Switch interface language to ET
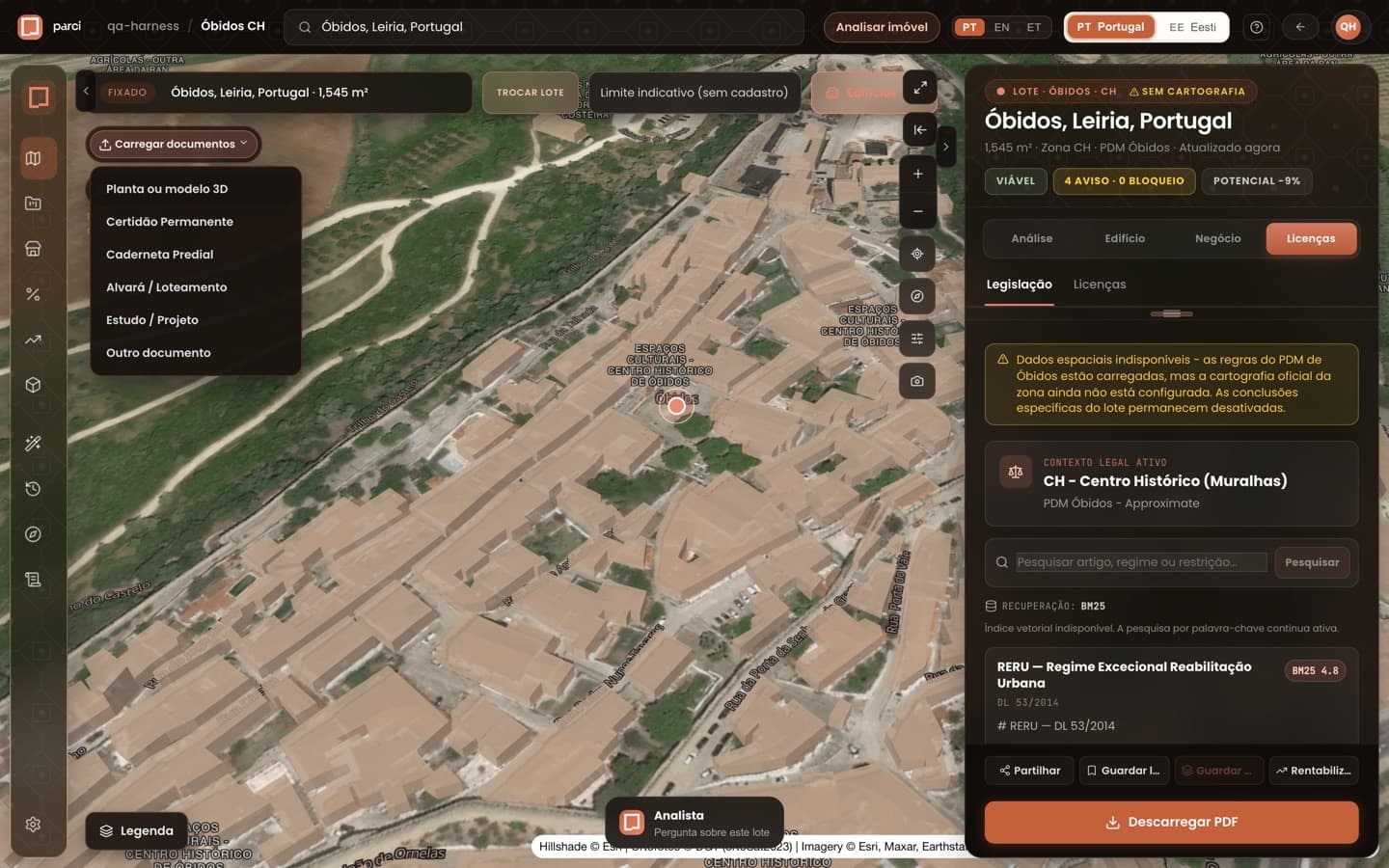1389x868 pixels. click(x=1034, y=27)
